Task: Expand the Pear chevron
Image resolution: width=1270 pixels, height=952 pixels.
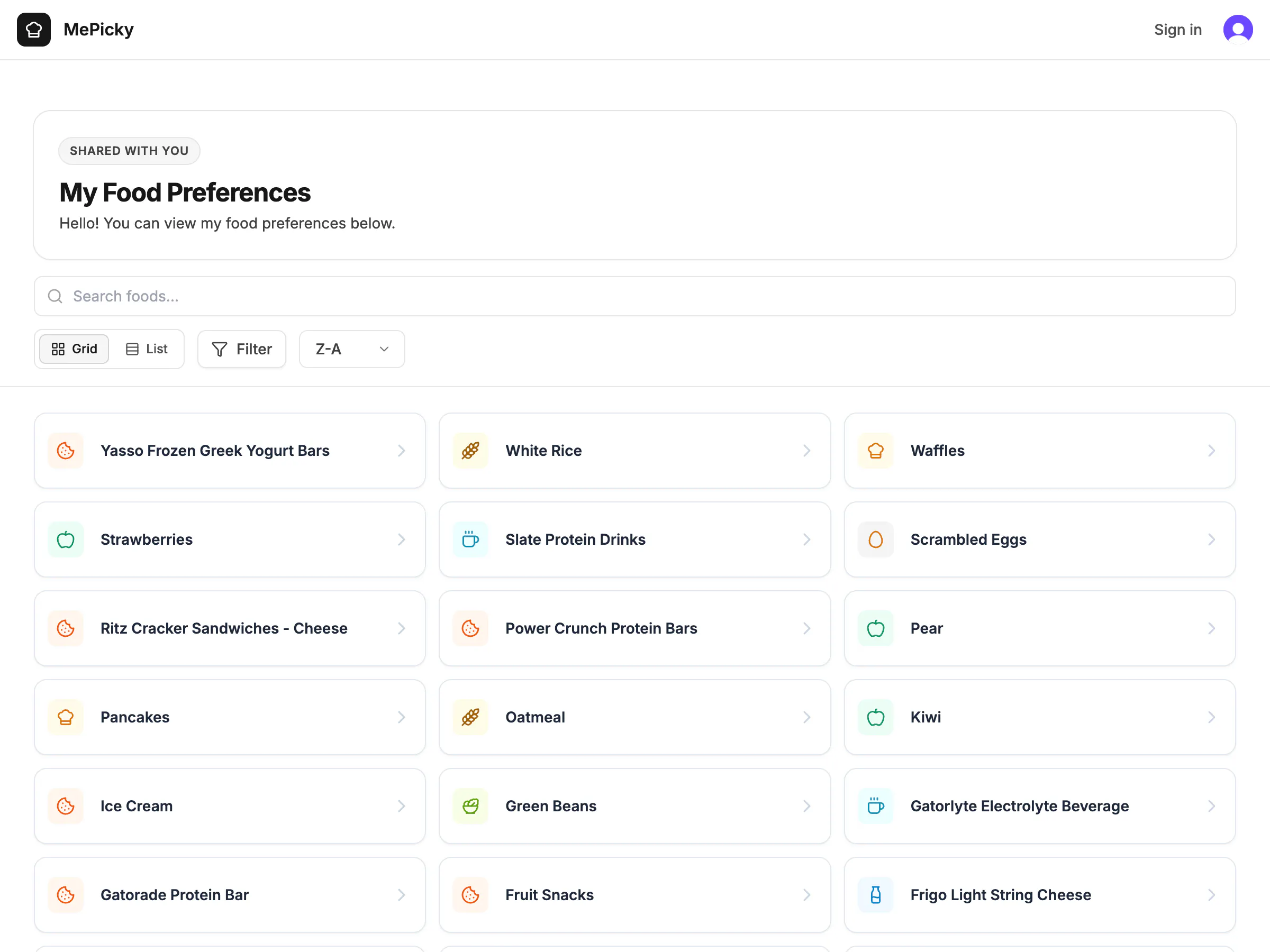Action: click(x=1211, y=628)
